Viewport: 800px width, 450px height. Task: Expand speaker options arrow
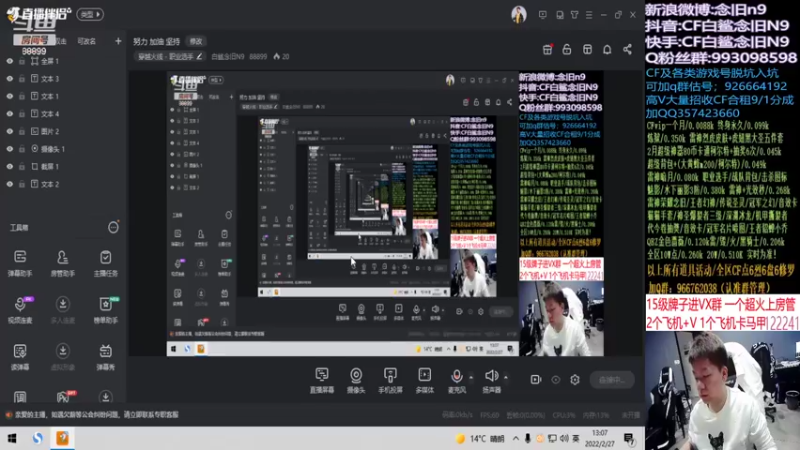point(506,377)
